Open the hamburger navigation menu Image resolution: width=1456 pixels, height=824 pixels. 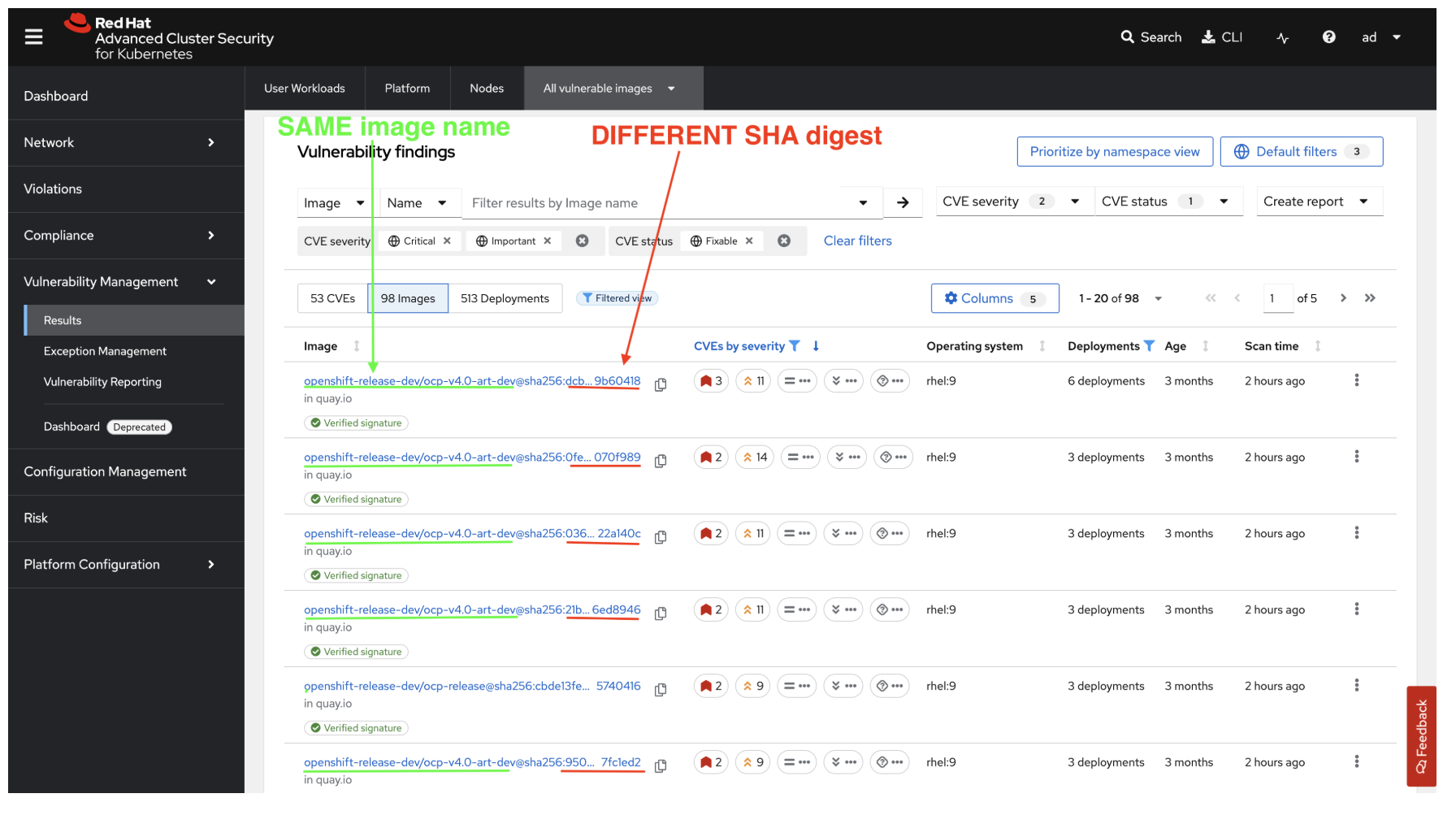point(33,37)
